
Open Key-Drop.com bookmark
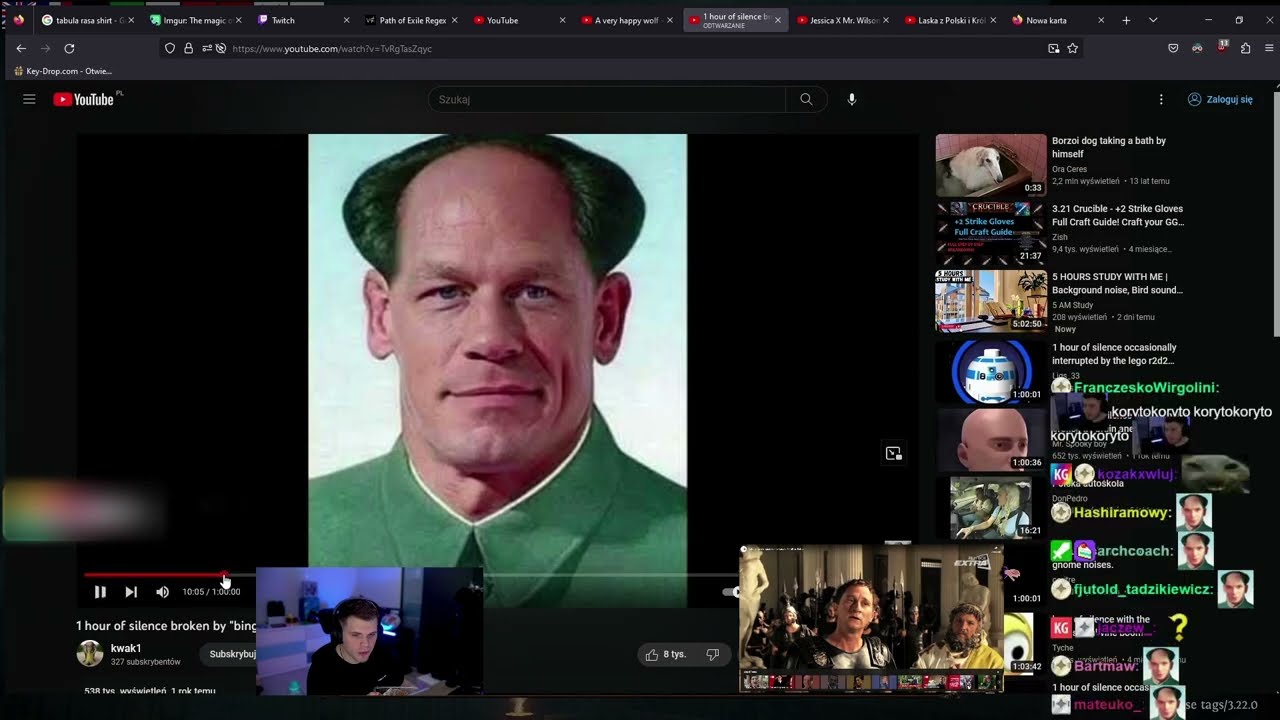[62, 71]
